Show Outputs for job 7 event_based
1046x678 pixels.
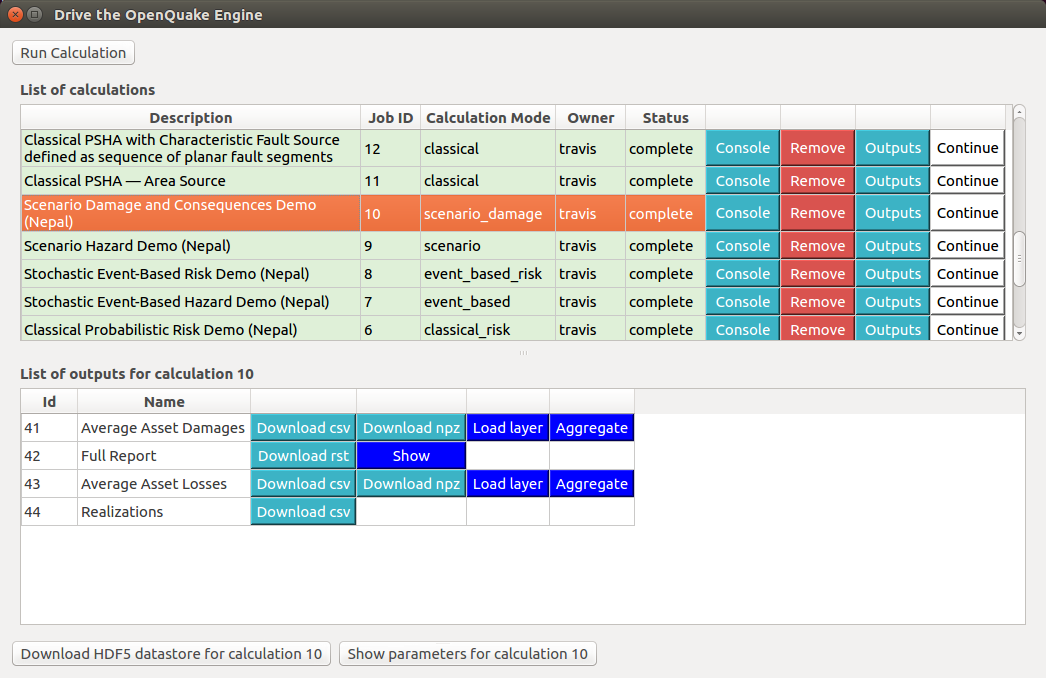891,301
